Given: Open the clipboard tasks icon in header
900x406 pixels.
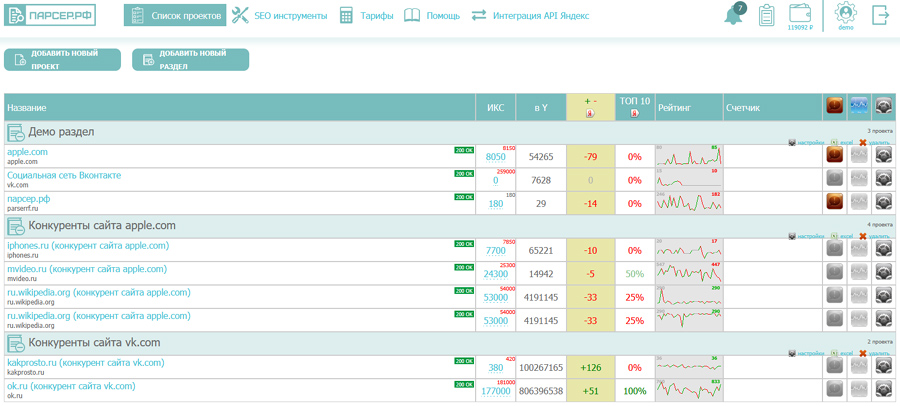Looking at the screenshot, I should pos(766,16).
